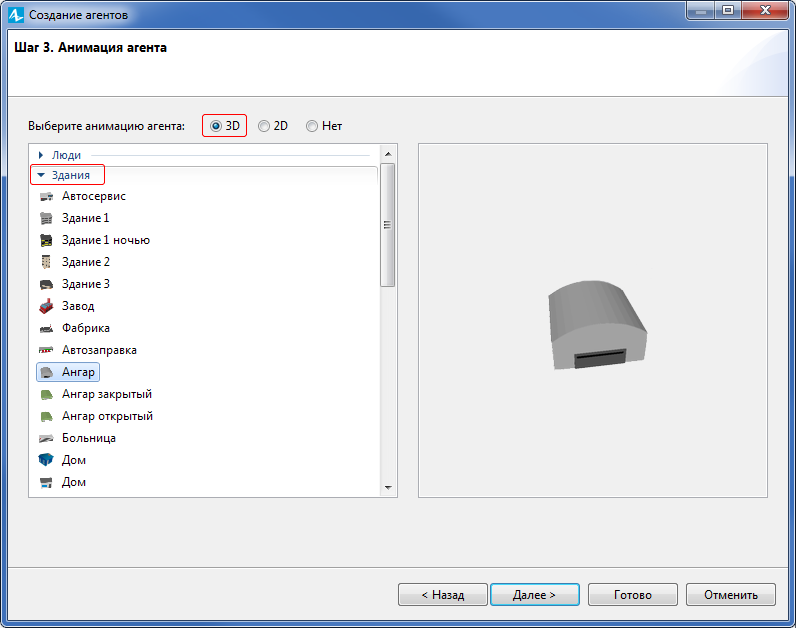Click the red Завод icon

[x=46, y=306]
